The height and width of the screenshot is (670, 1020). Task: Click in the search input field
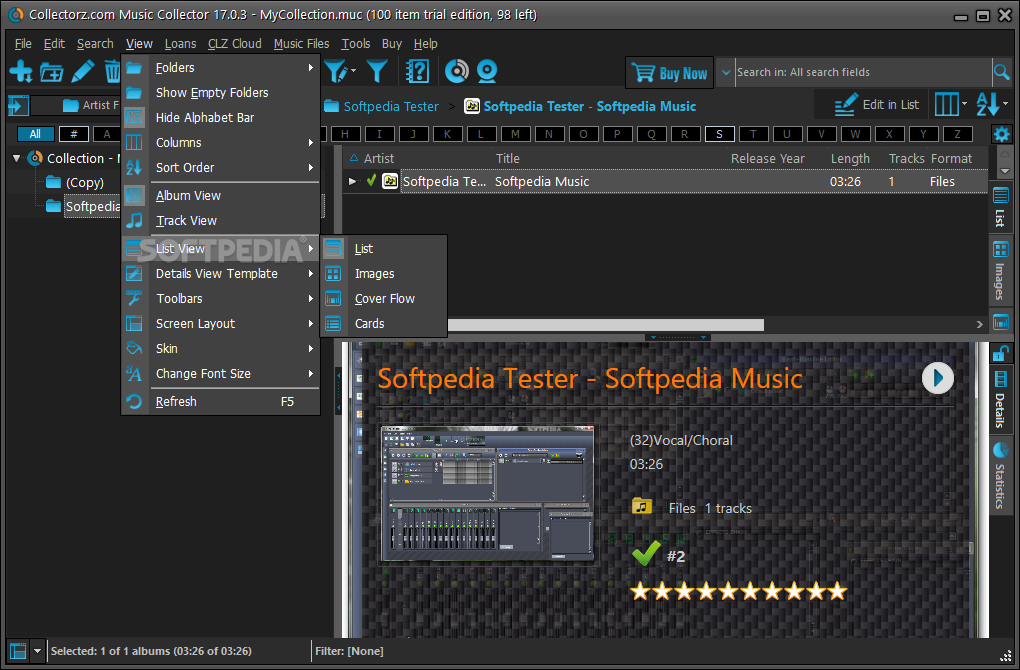tap(863, 72)
